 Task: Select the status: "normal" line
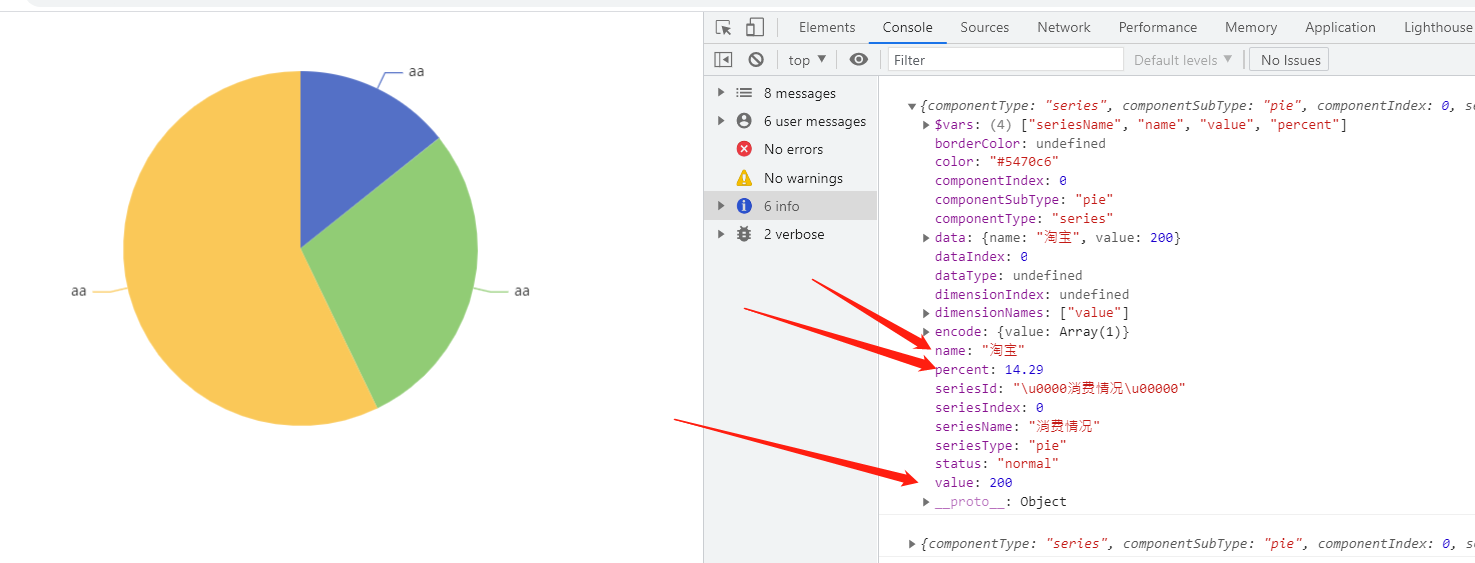[x=997, y=464]
